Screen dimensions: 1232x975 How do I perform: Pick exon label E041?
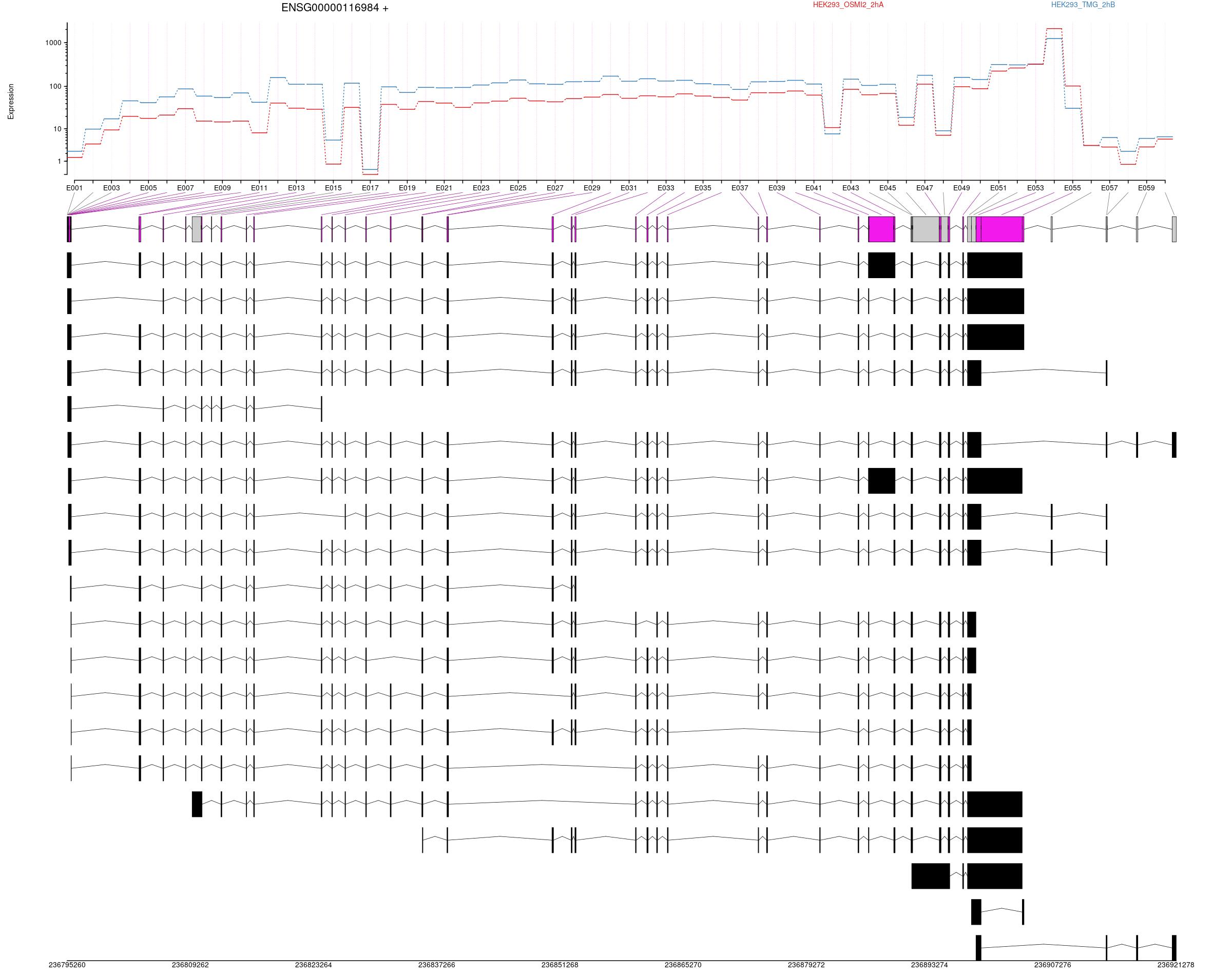click(x=814, y=188)
